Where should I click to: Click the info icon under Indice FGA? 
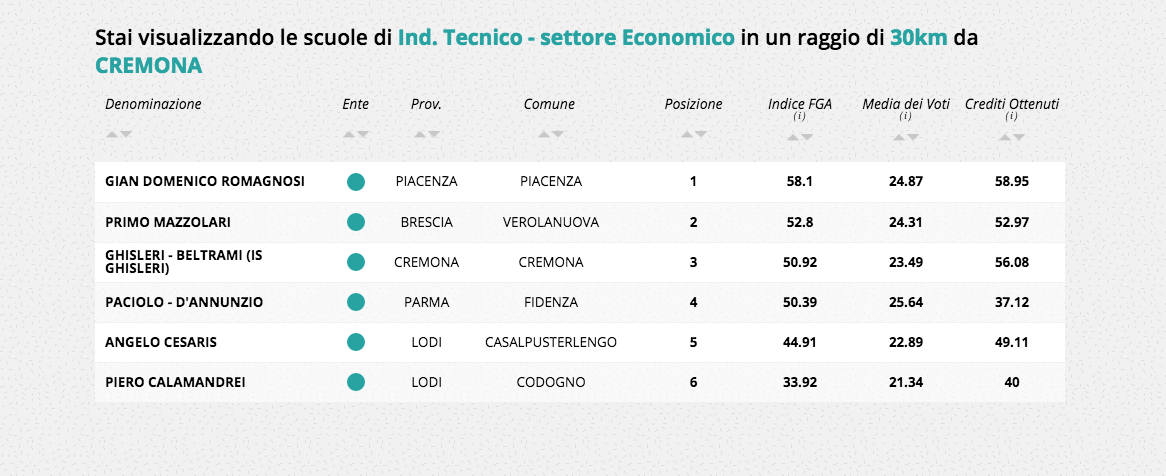[799, 116]
